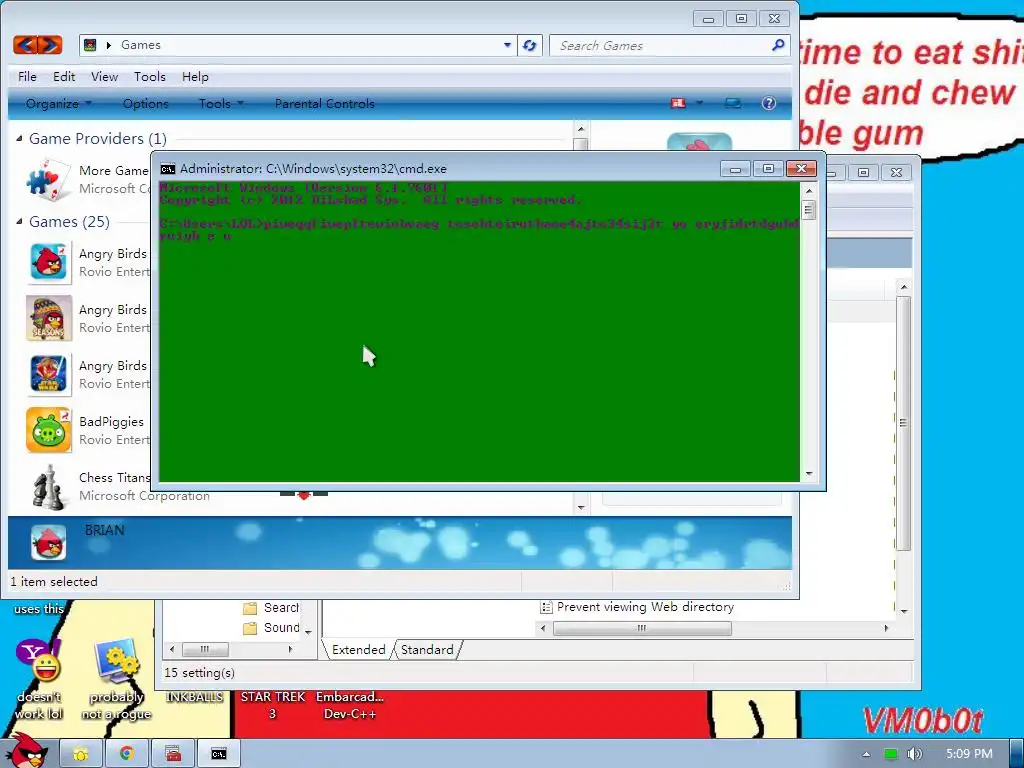Screen dimensions: 1024x768
Task: Click the Games folder icon in address bar
Action: coord(91,45)
